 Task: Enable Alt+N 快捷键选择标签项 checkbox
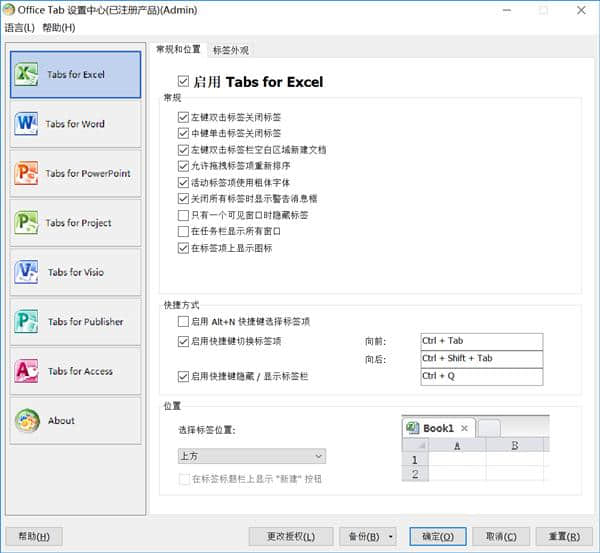183,321
